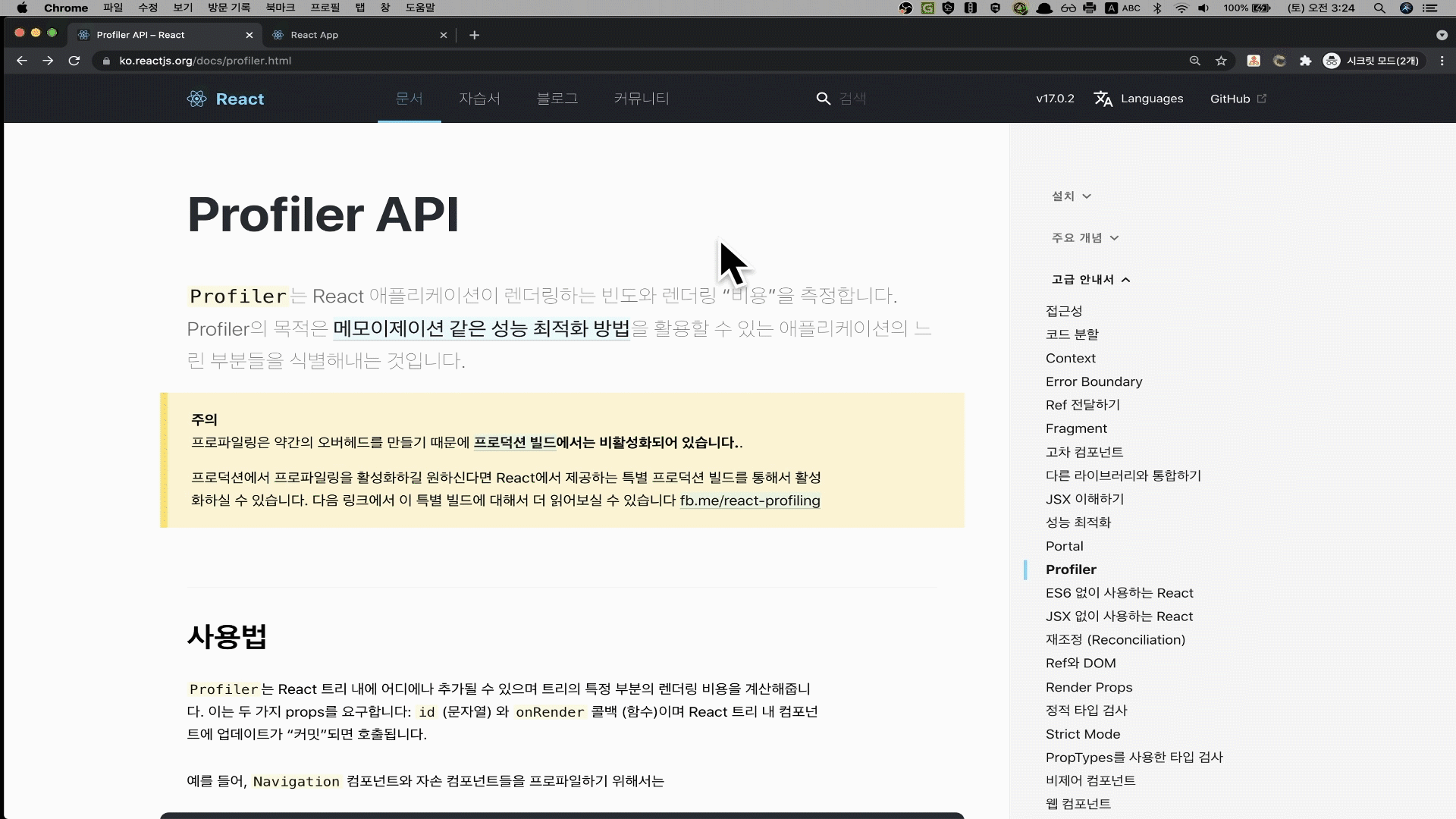Expand the 설치 sidebar section
This screenshot has width=1456, height=819.
[1072, 196]
